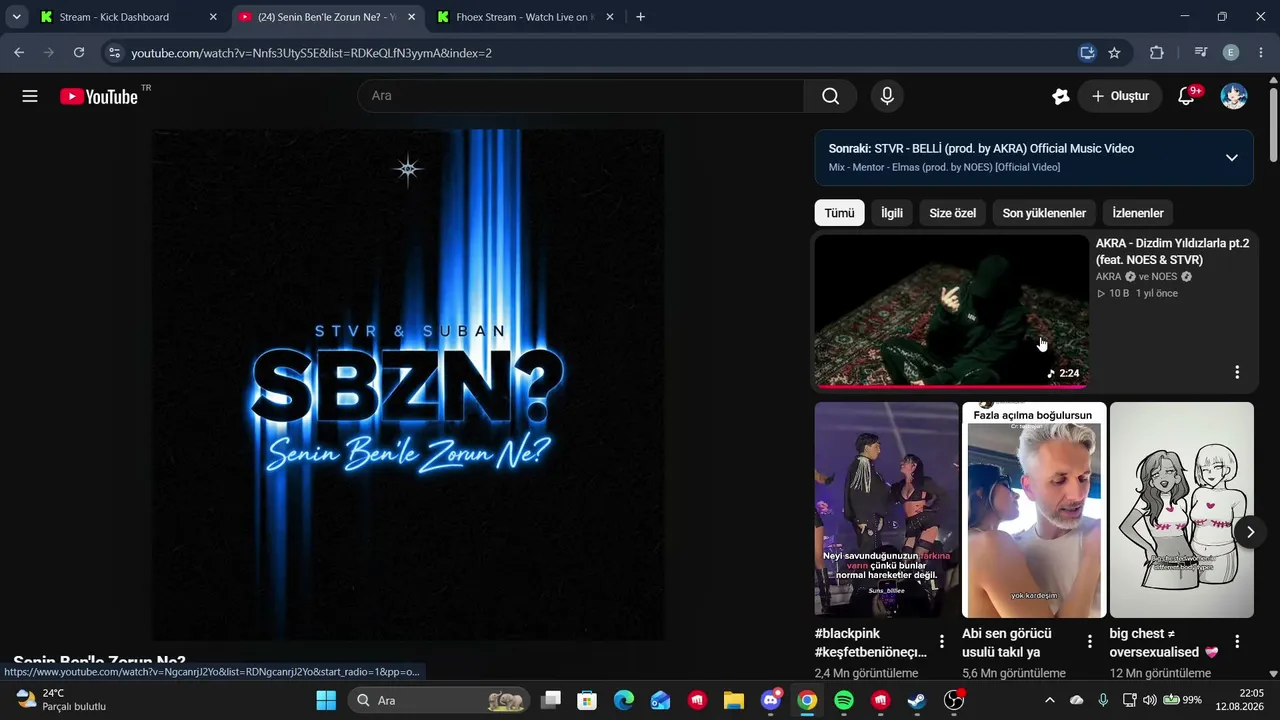The width and height of the screenshot is (1280, 720).
Task: Show next Shorts with the right arrow
Action: click(1250, 532)
